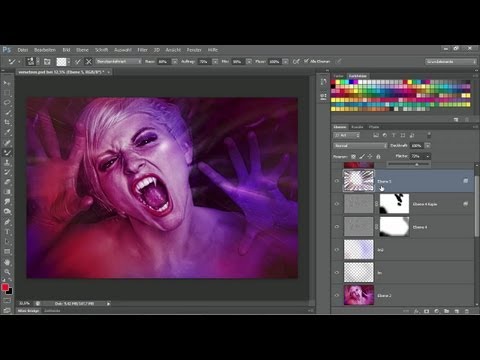Add a layer mask using bottom icon
The height and width of the screenshot is (360, 480).
[426, 311]
